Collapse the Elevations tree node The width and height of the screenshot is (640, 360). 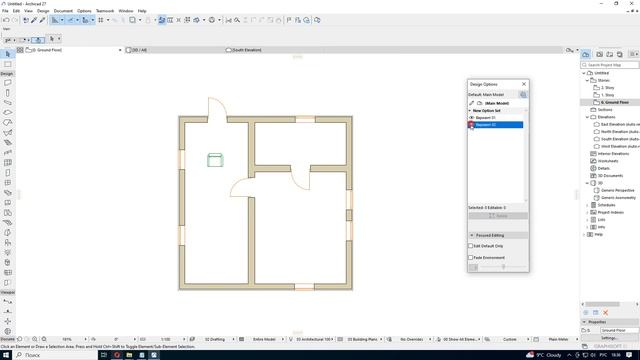tap(587, 117)
